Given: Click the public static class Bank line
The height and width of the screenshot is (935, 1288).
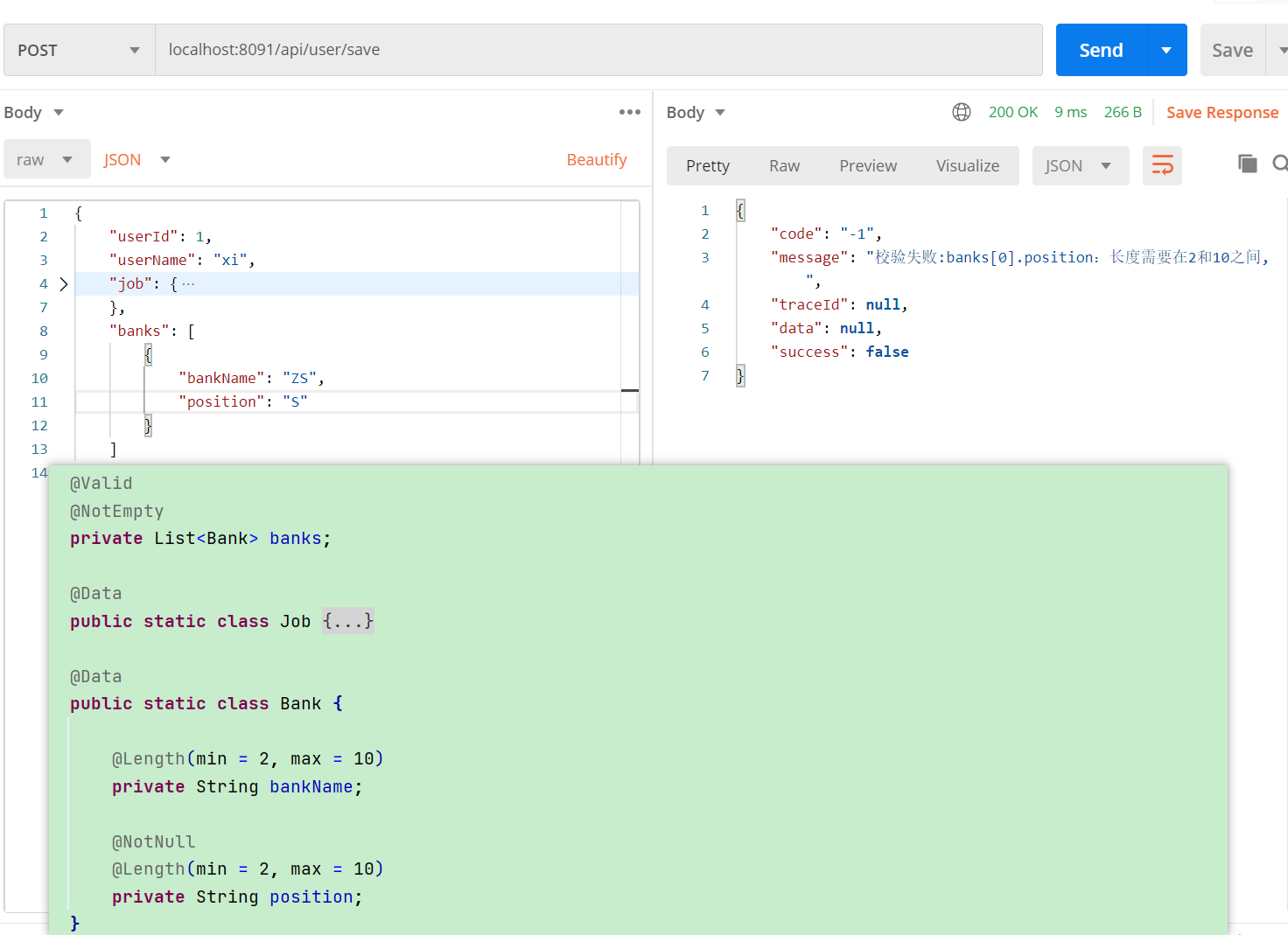Looking at the screenshot, I should tap(206, 703).
